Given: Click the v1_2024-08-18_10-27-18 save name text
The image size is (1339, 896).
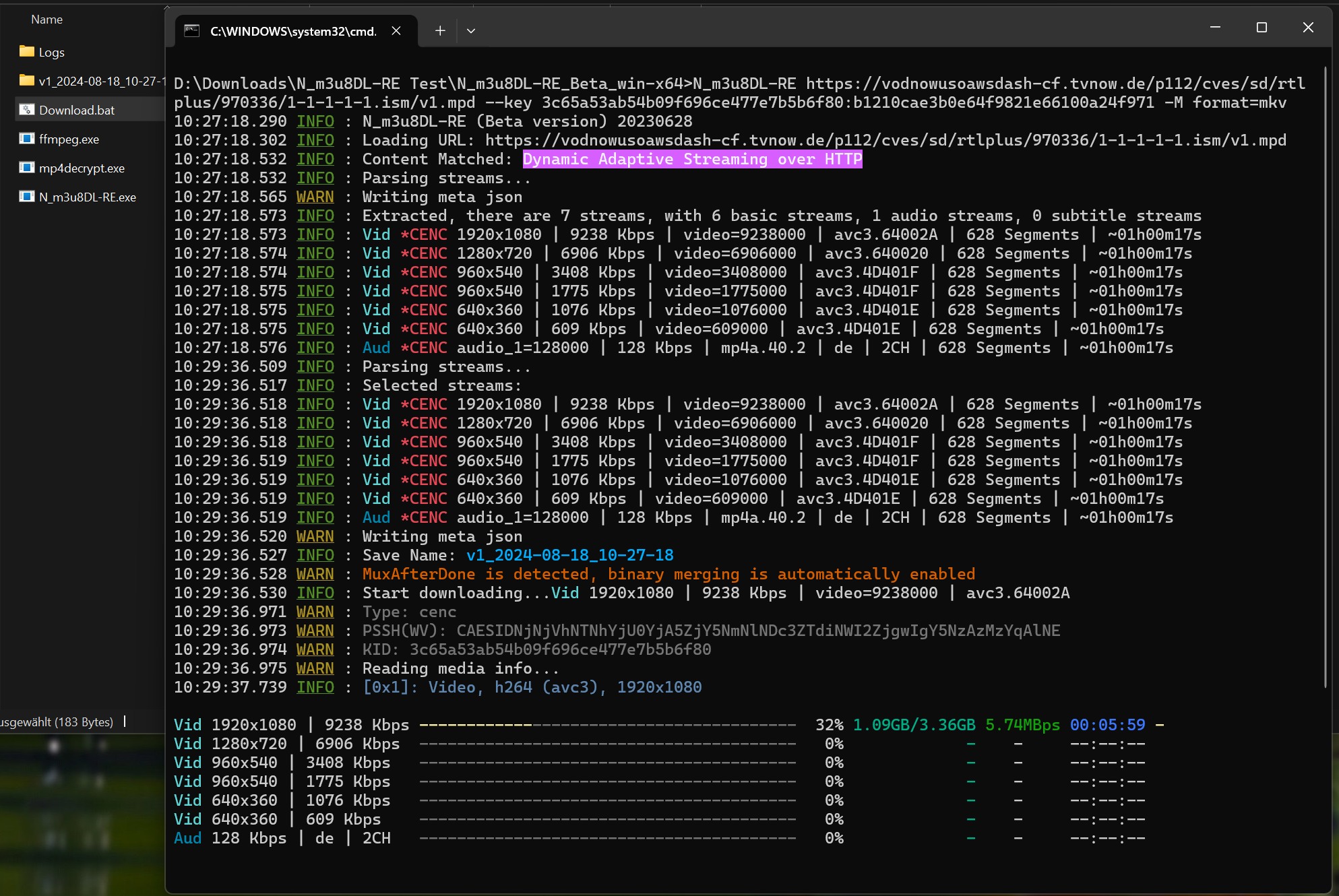Looking at the screenshot, I should tap(569, 555).
